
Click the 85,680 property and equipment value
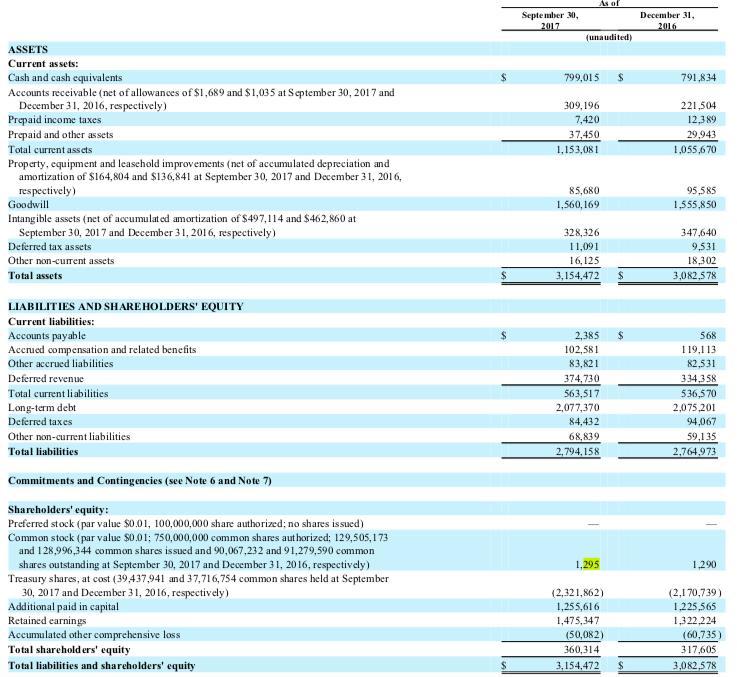pyautogui.click(x=584, y=190)
